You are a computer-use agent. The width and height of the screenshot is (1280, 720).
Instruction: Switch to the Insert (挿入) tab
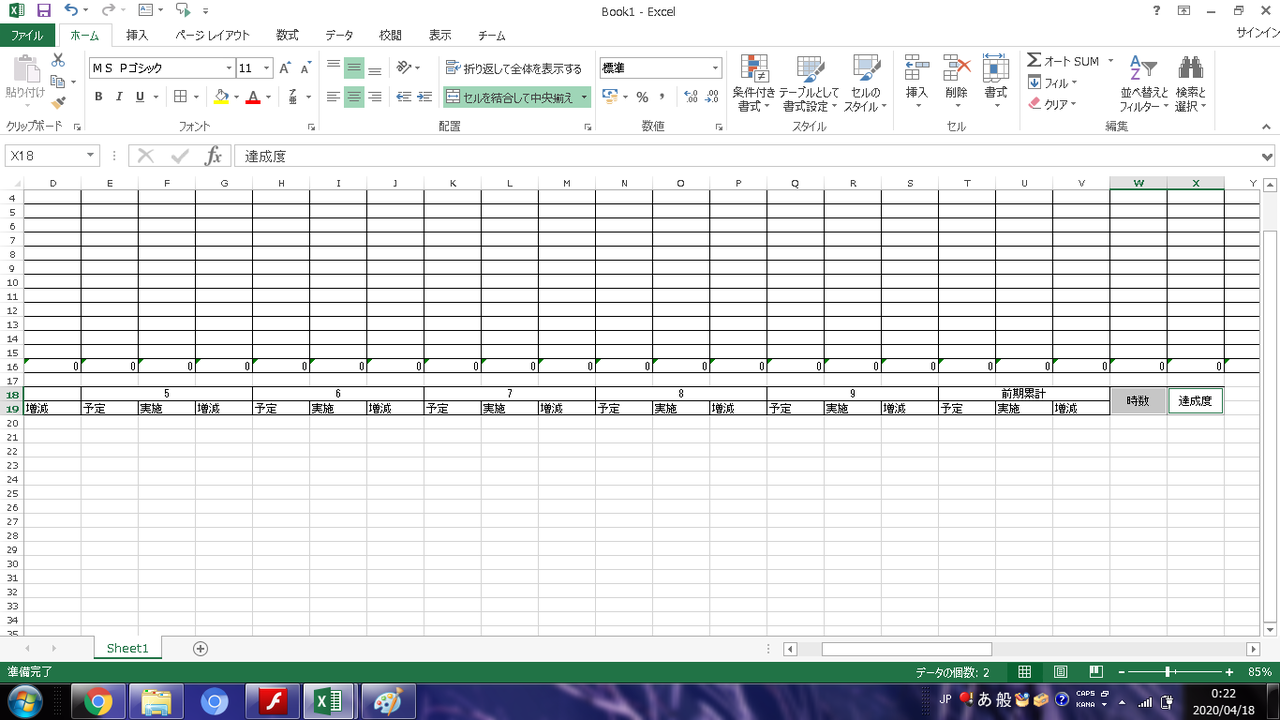click(137, 35)
